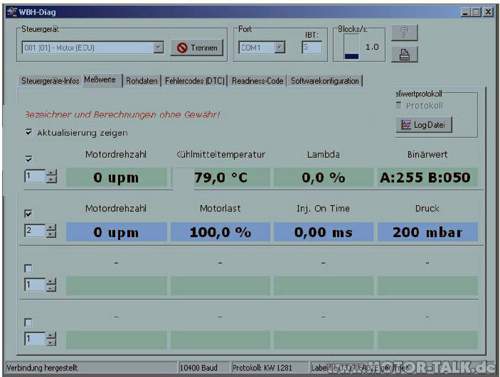Click the group number field showing 2
The image size is (500, 377).
coord(35,231)
